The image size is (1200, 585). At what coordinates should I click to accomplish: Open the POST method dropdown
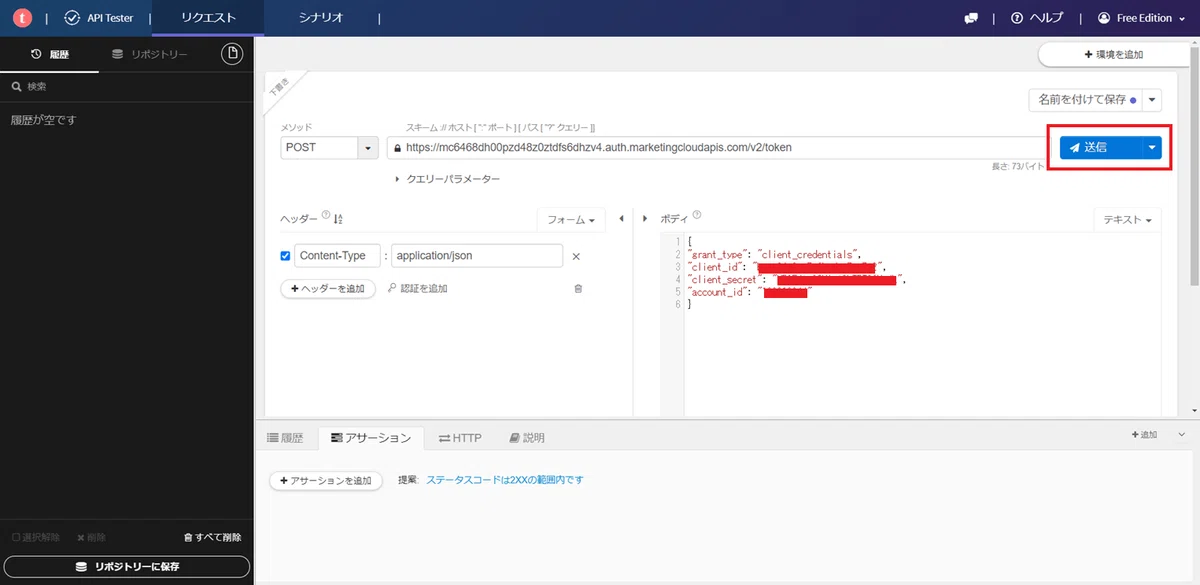[329, 147]
